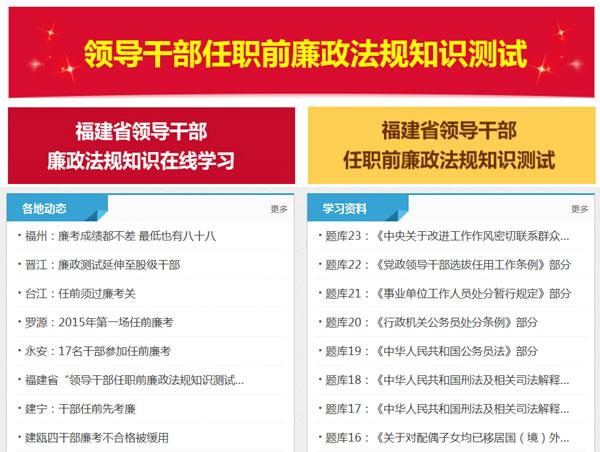The width and height of the screenshot is (600, 452).
Task: Open news item 晋江：廉政测试延伸至股级干部
Action: [102, 265]
